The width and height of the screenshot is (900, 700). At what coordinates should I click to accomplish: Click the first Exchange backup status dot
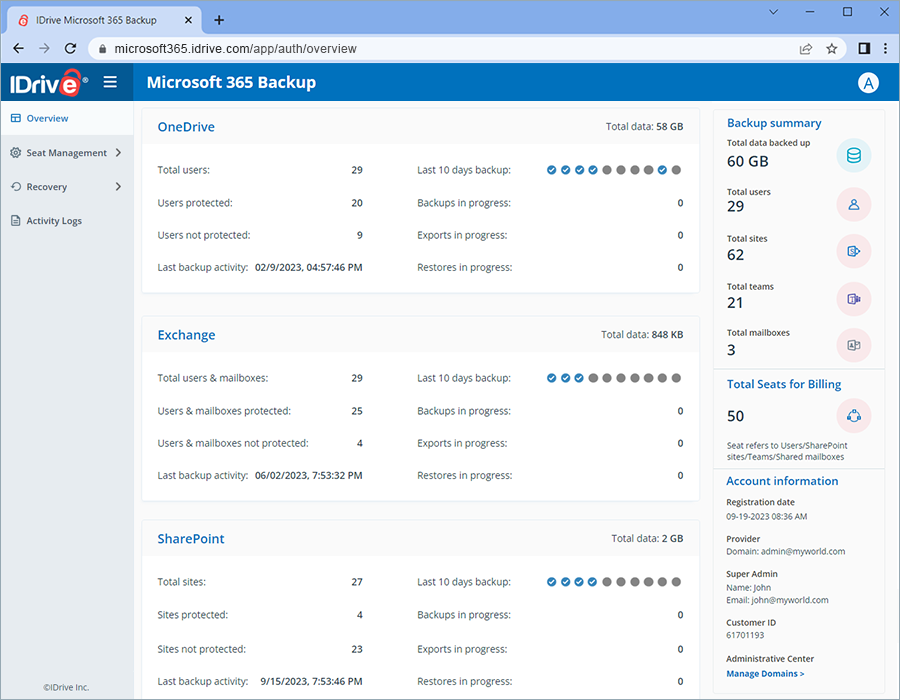[552, 378]
